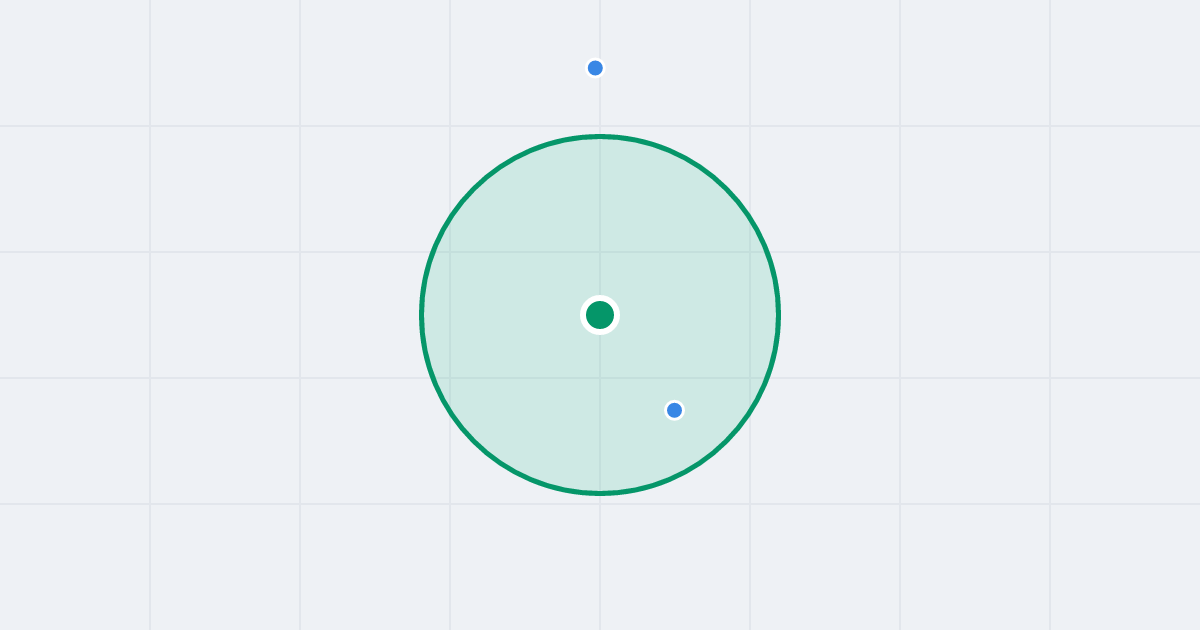1200x630 pixels.
Task: Click the shaded area between the center marker and the inner blue dot
Action: tap(637, 362)
